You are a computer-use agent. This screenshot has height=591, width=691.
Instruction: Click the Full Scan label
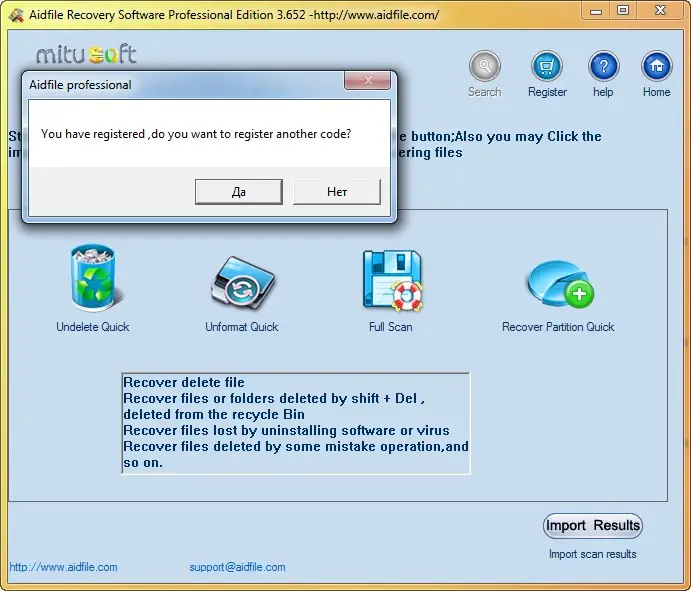point(390,327)
